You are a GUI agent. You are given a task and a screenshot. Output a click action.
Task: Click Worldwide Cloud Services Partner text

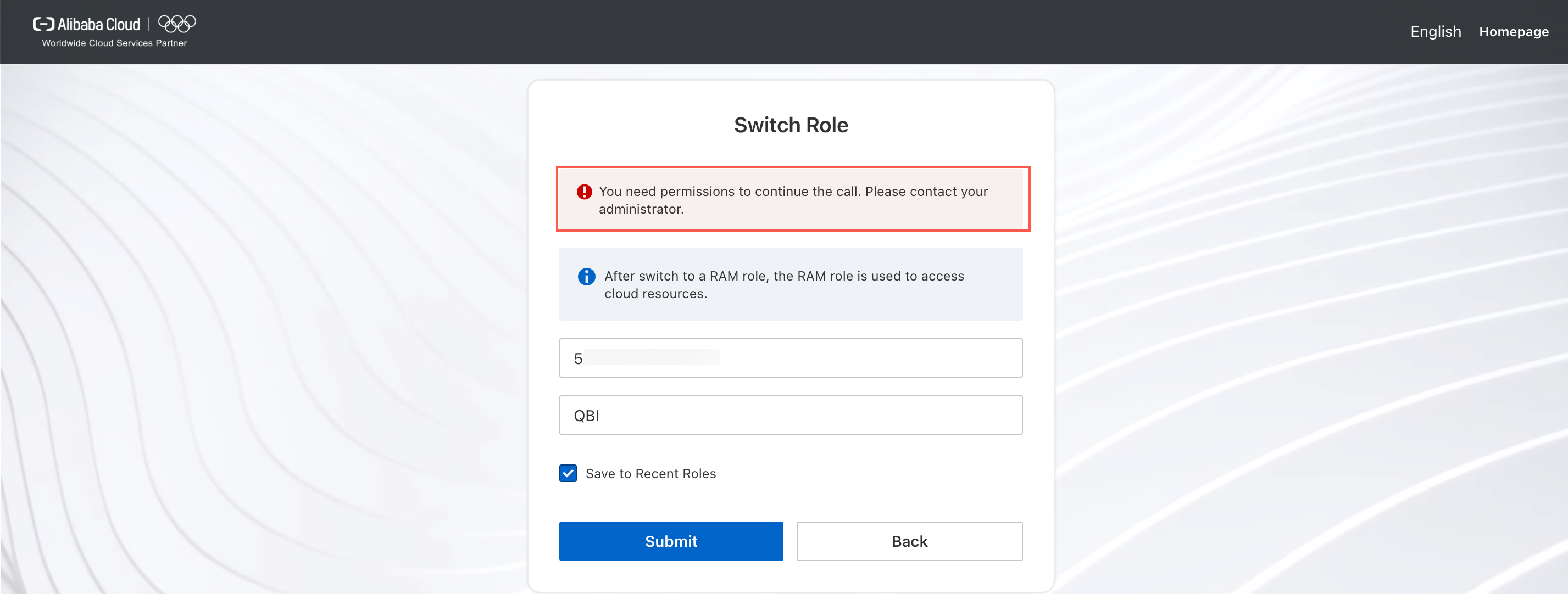pos(114,43)
